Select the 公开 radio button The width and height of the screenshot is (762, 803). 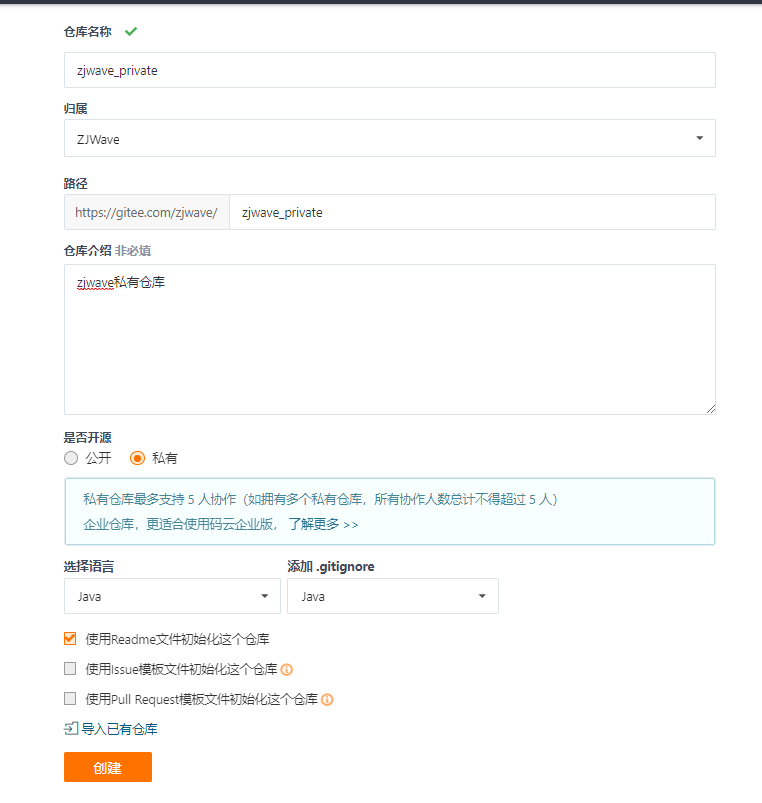[x=71, y=458]
